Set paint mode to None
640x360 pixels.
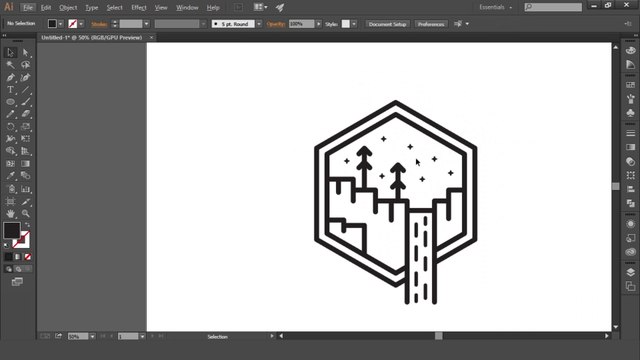point(27,257)
